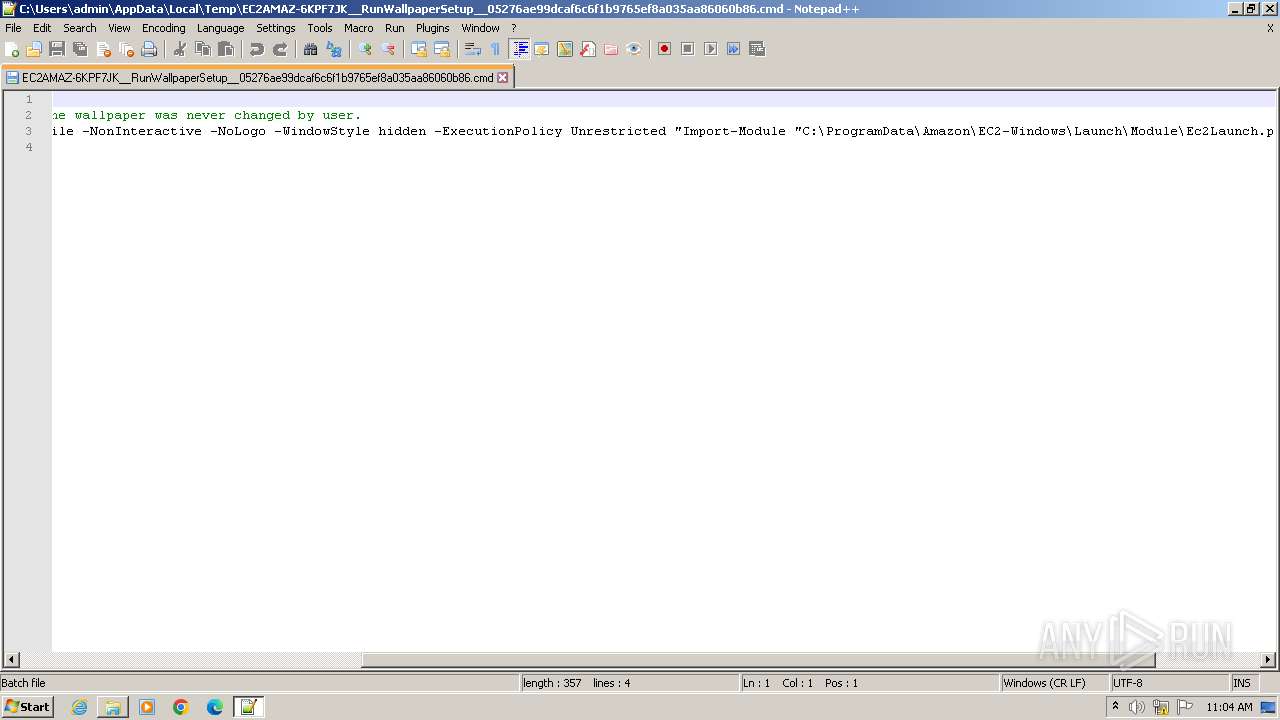The height and width of the screenshot is (720, 1280).
Task: Open the Run menu
Action: 395,28
